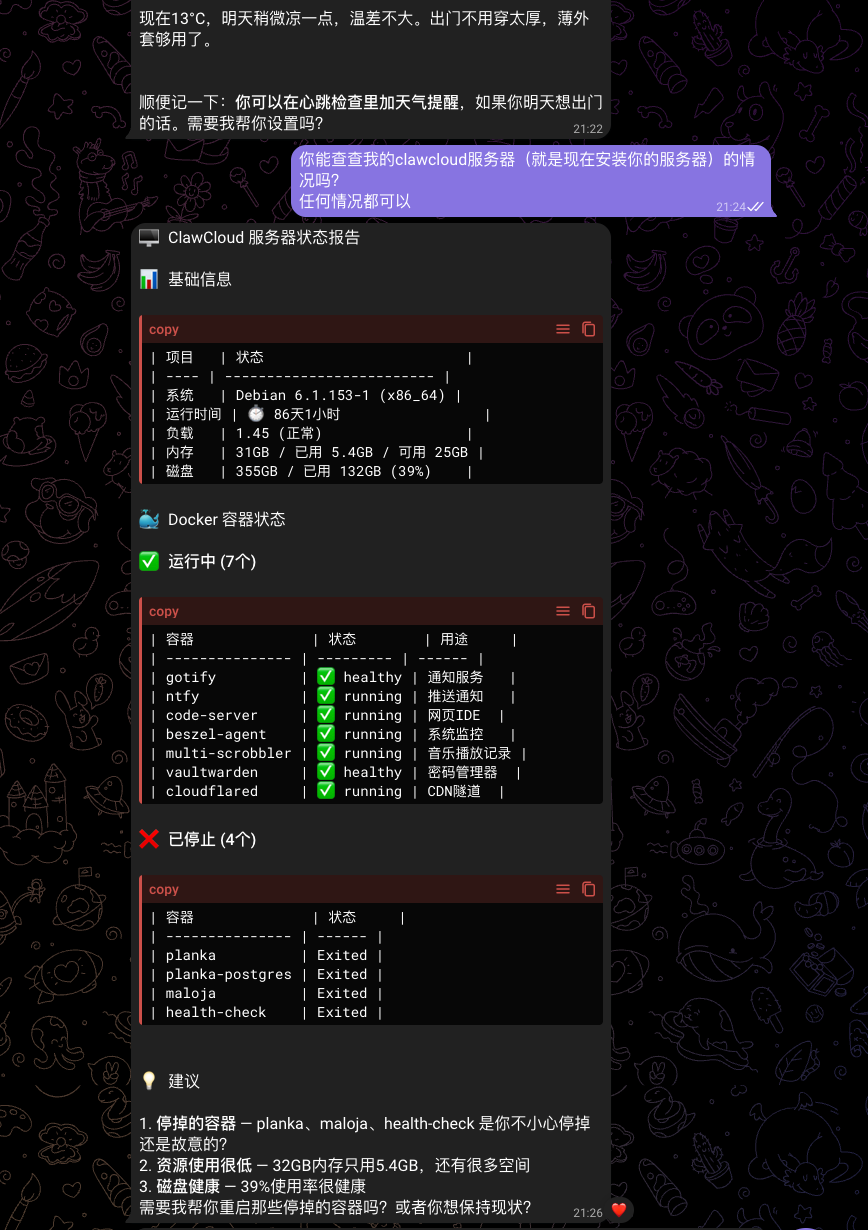Click the green check emoji beside 运行中 (7个)
This screenshot has height=1230, width=868.
point(149,561)
